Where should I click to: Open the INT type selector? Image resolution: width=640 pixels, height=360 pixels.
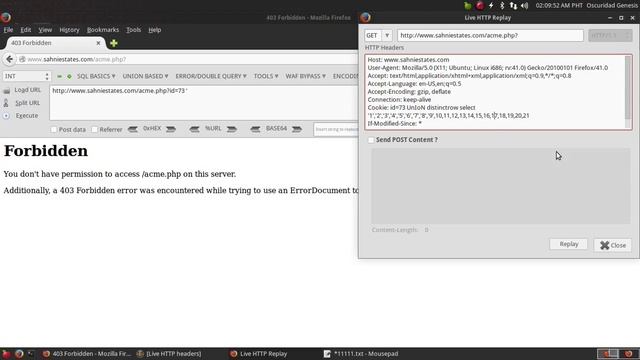click(x=27, y=76)
